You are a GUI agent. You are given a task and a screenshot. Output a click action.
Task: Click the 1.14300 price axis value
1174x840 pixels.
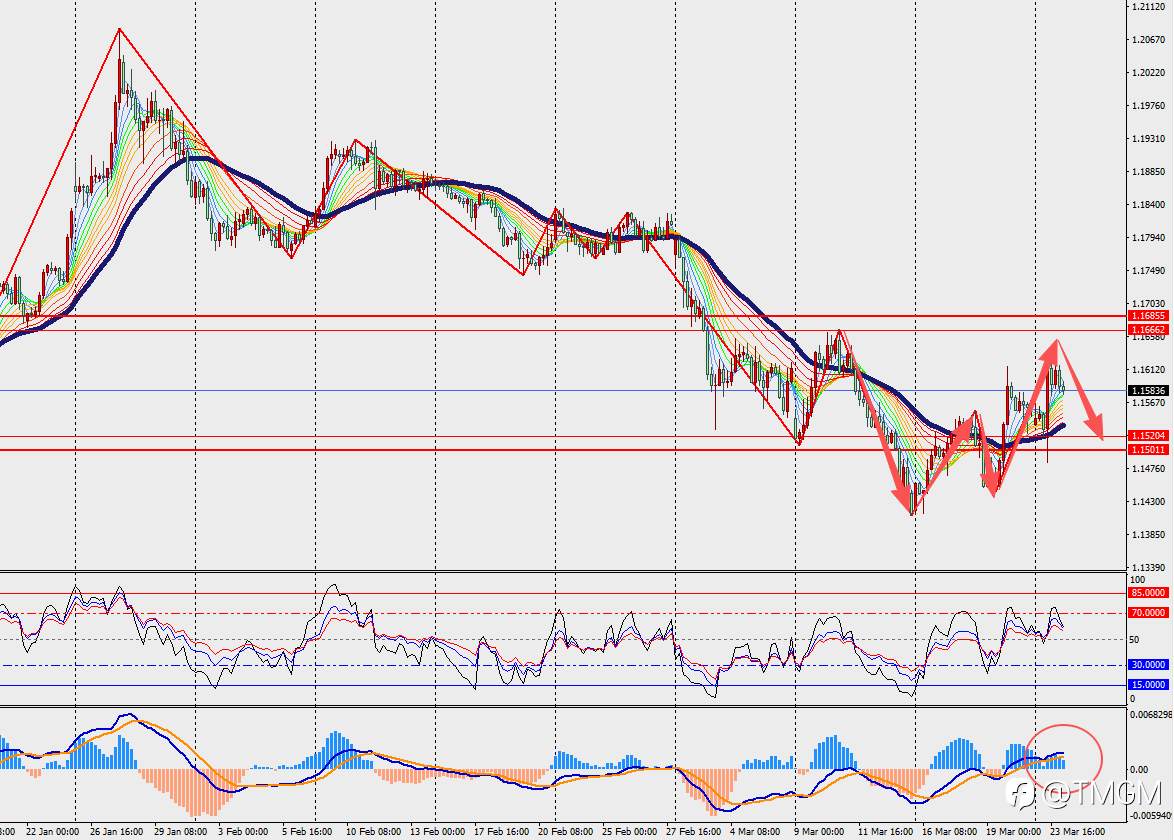tap(1149, 502)
